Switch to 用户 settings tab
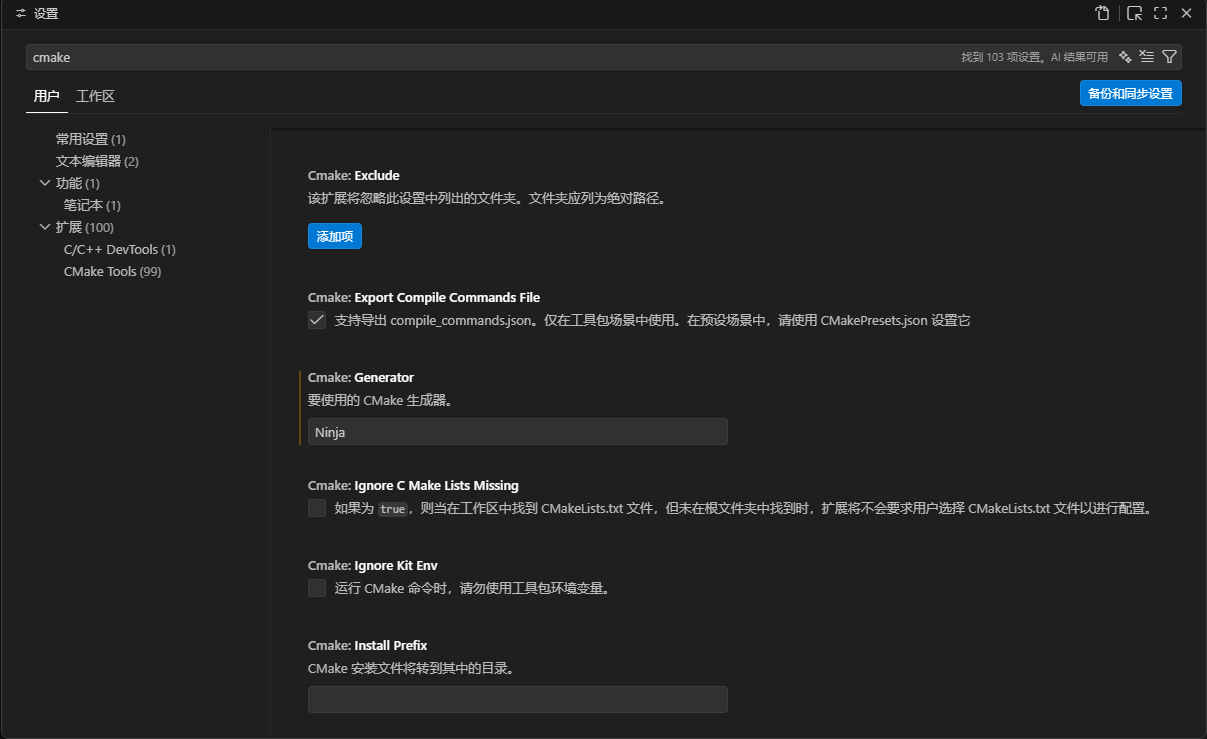Image resolution: width=1207 pixels, height=739 pixels. point(46,96)
